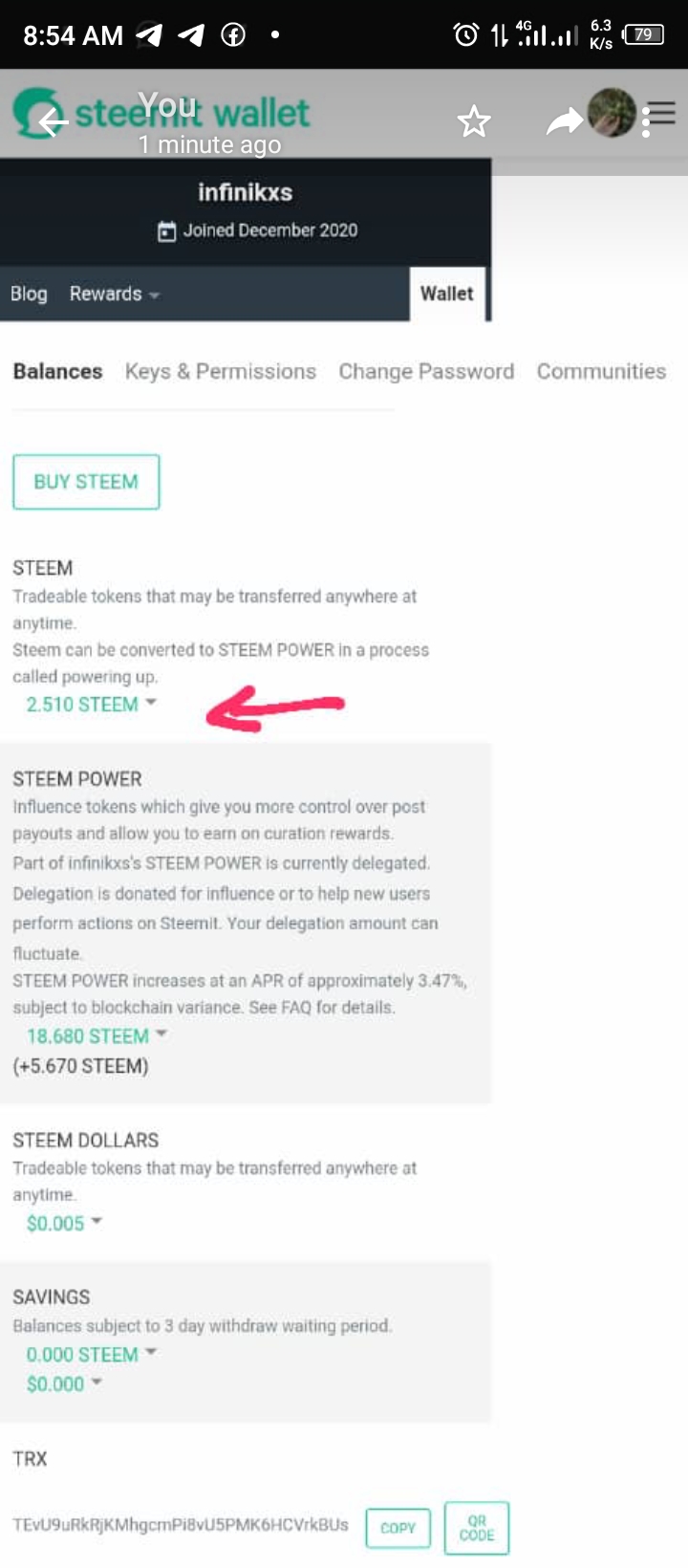Star this image as favorite
Image resolution: width=688 pixels, height=1568 pixels.
(x=474, y=121)
